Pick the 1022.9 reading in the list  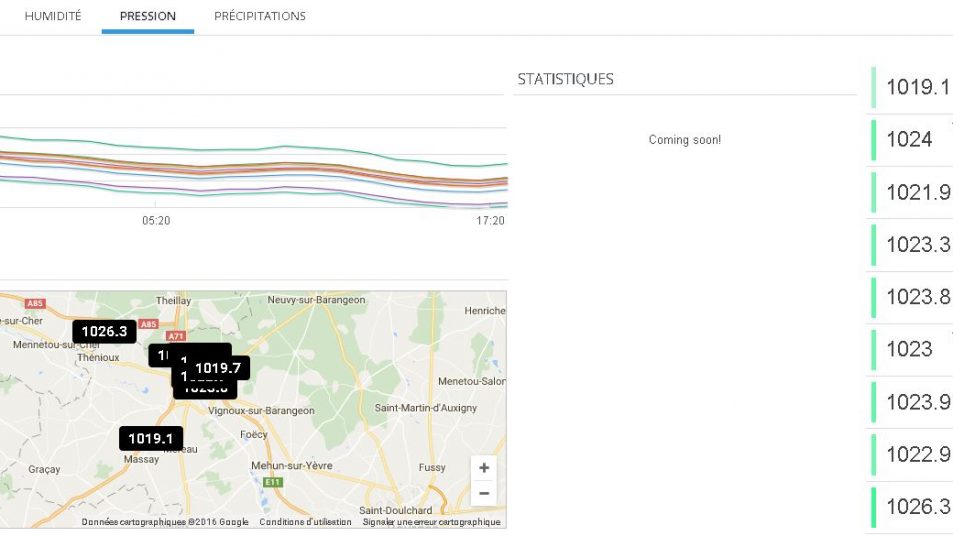[915, 455]
